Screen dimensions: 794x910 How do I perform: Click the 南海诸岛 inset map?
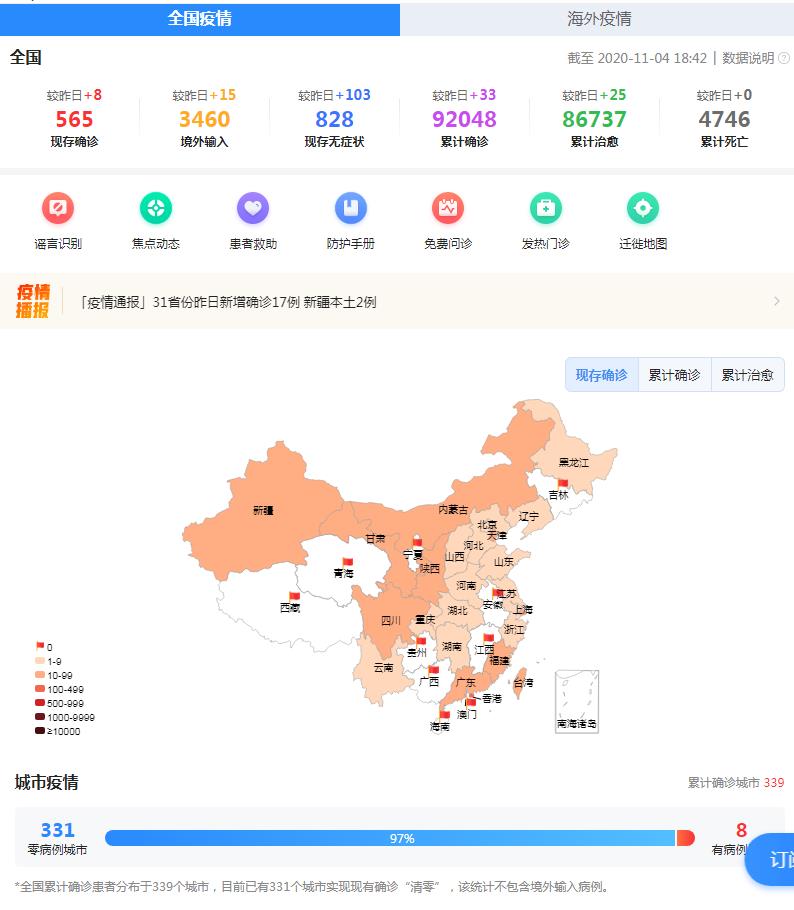[x=577, y=700]
